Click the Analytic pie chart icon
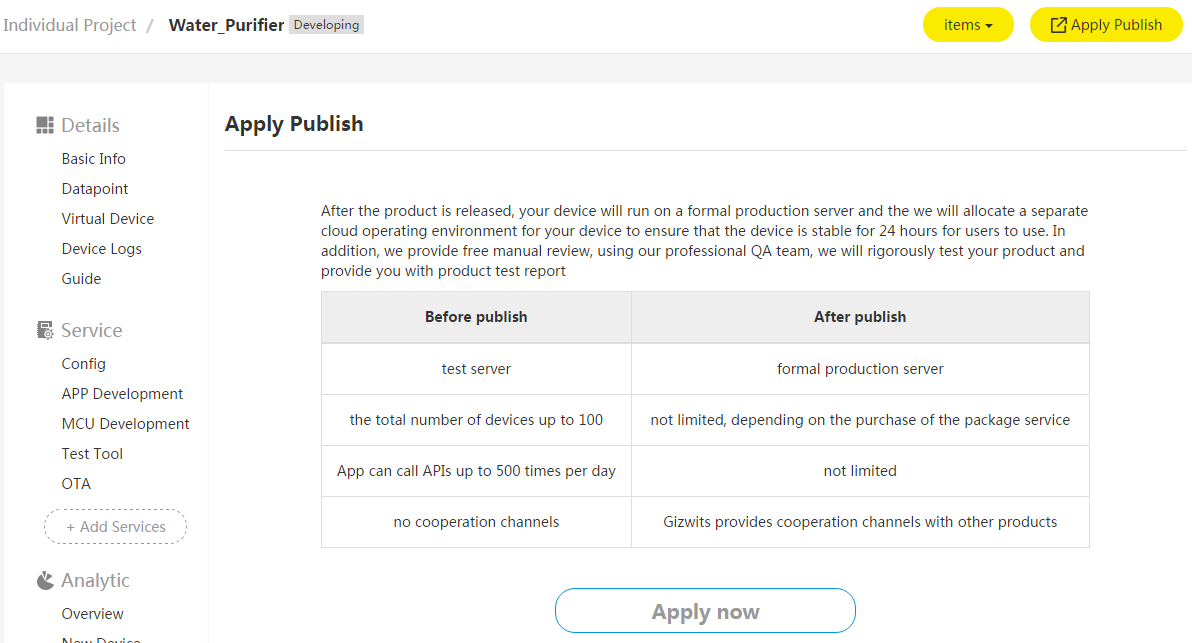The width and height of the screenshot is (1192, 643). [44, 579]
